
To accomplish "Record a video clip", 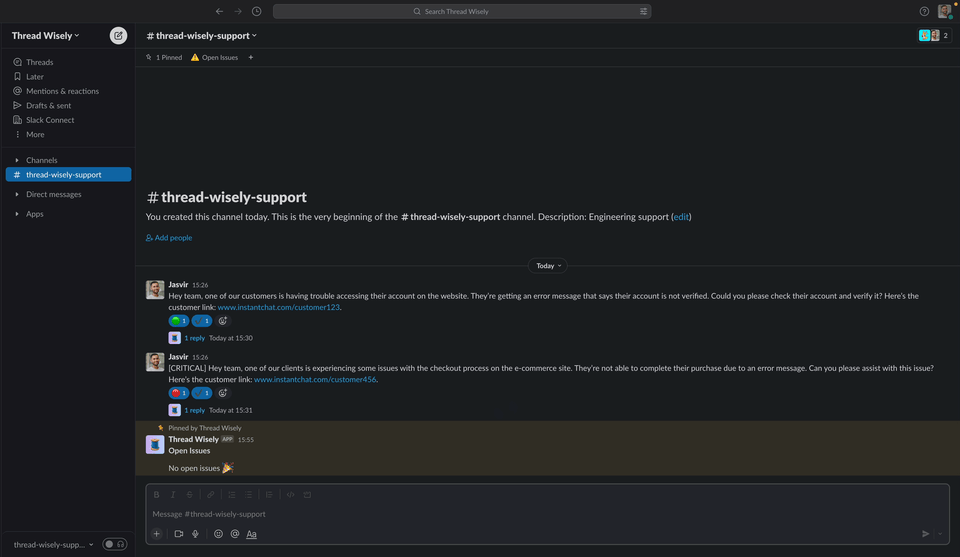I will [x=179, y=534].
